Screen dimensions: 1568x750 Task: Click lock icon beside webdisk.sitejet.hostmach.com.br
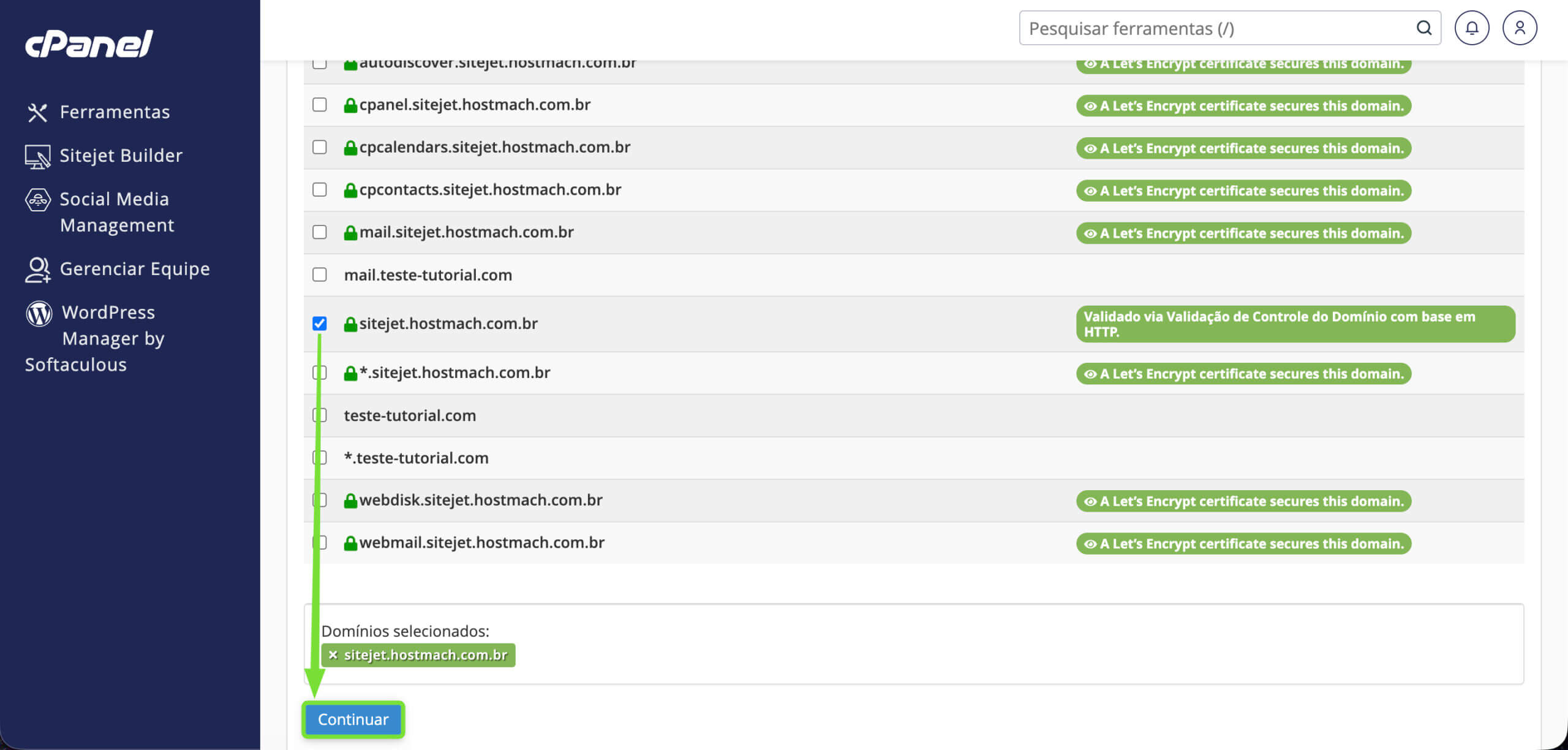tap(350, 501)
